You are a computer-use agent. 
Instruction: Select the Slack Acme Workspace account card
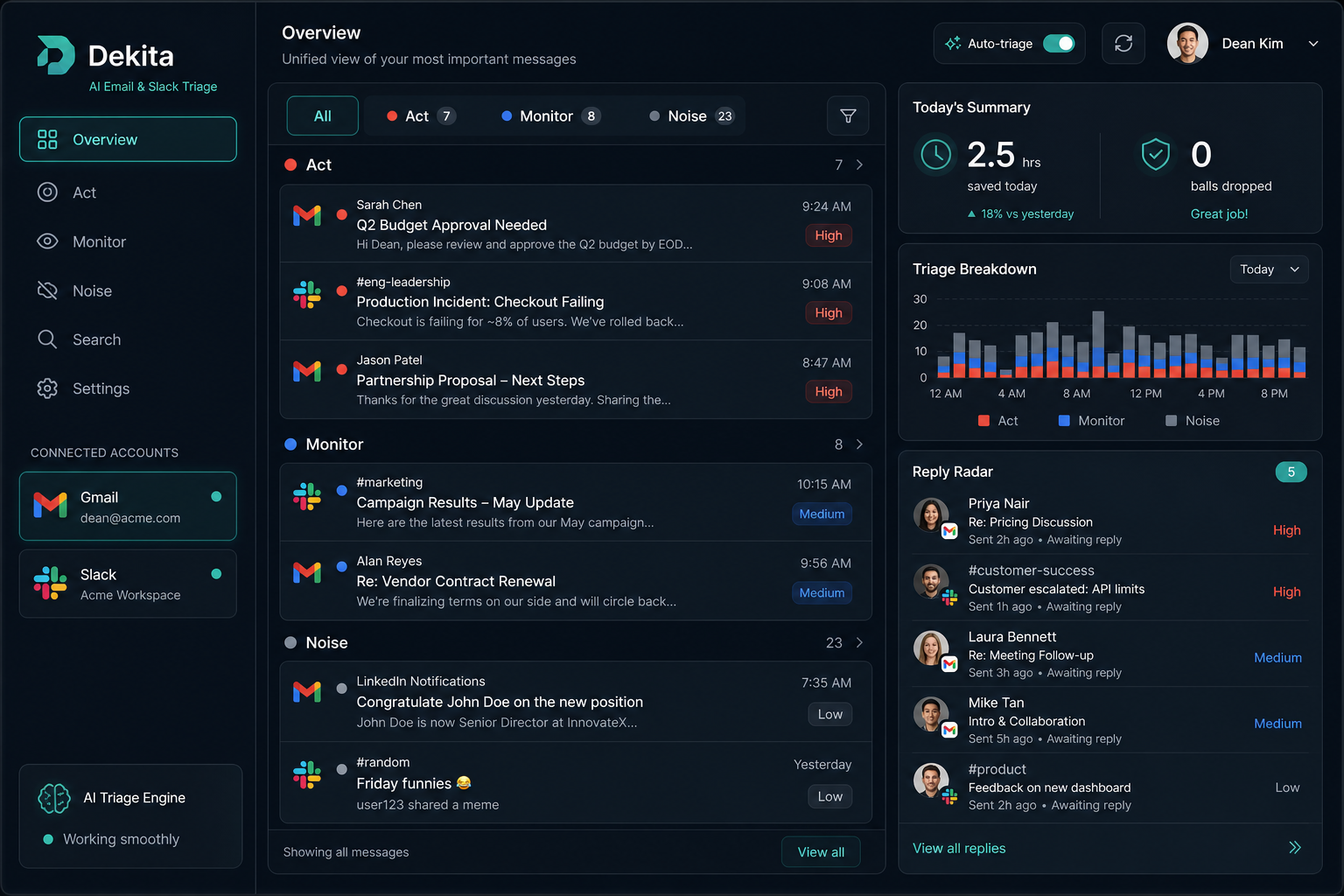[128, 584]
